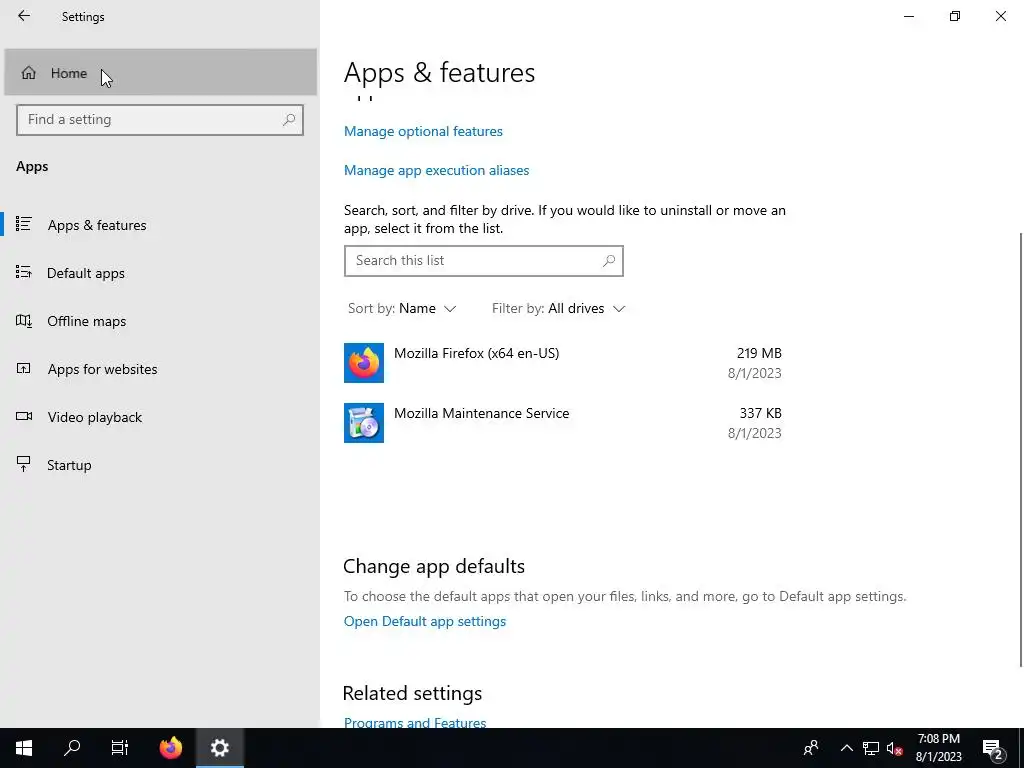Viewport: 1024px width, 768px height.
Task: Click the Home house icon
Action: 29,72
